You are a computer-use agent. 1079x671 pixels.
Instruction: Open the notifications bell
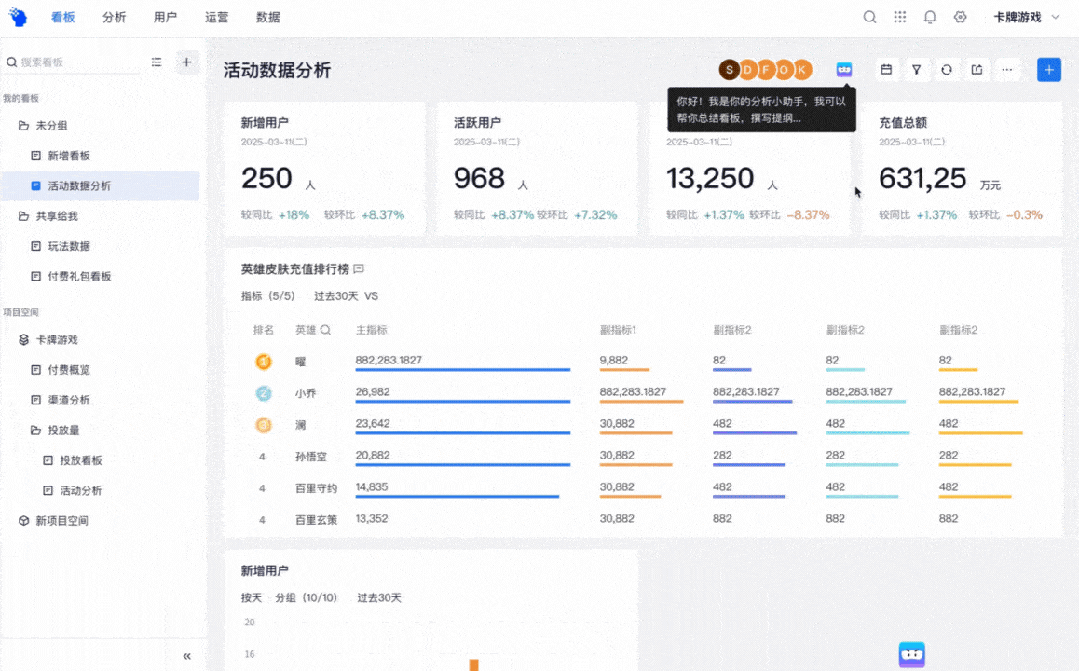930,16
